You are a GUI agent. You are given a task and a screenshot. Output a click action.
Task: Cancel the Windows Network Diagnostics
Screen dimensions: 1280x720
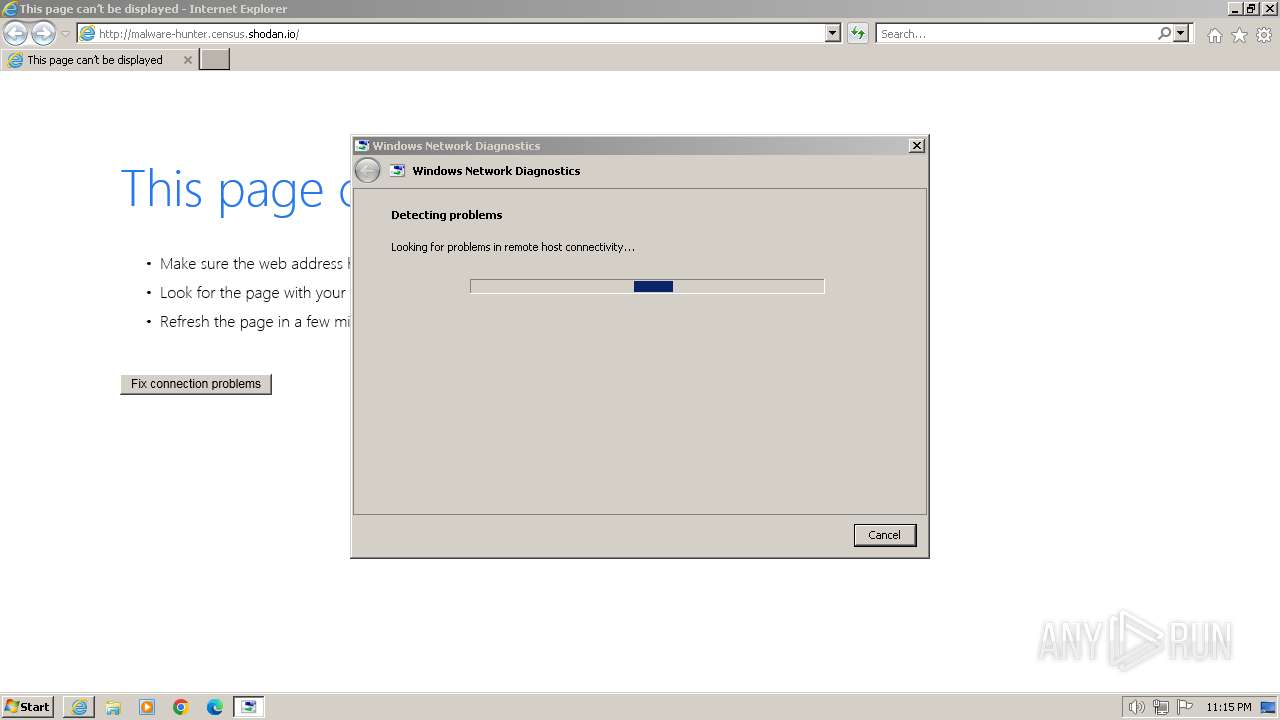pos(885,535)
